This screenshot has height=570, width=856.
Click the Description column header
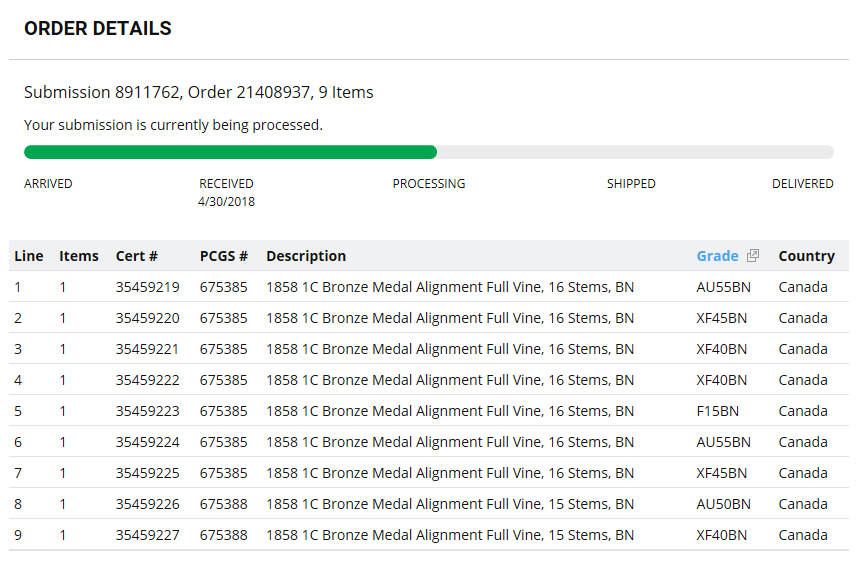click(306, 256)
